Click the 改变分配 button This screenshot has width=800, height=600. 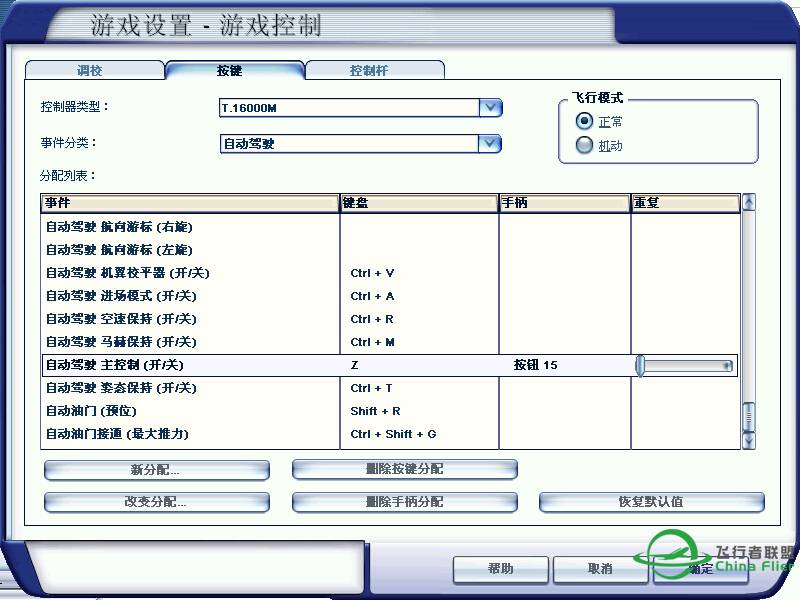pos(156,502)
